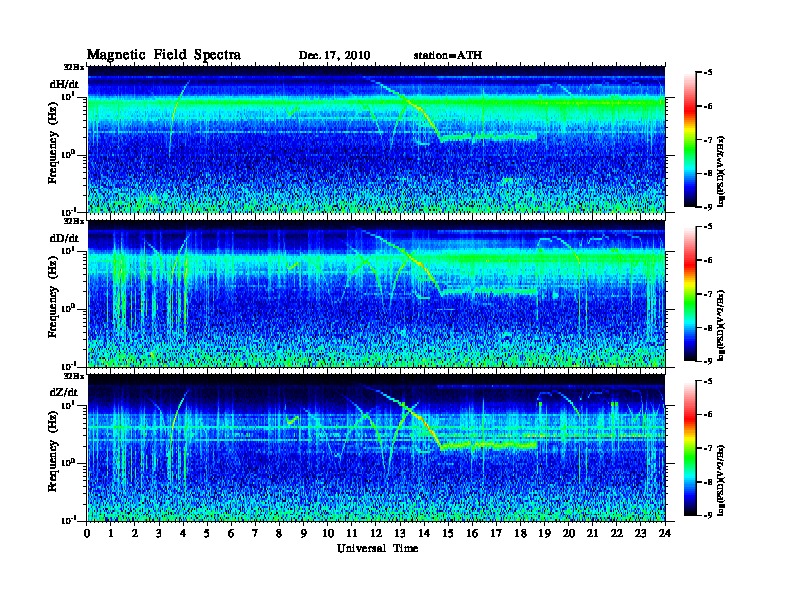
Task: Click hour 22 on the Universal Time axis
Action: coord(617,533)
